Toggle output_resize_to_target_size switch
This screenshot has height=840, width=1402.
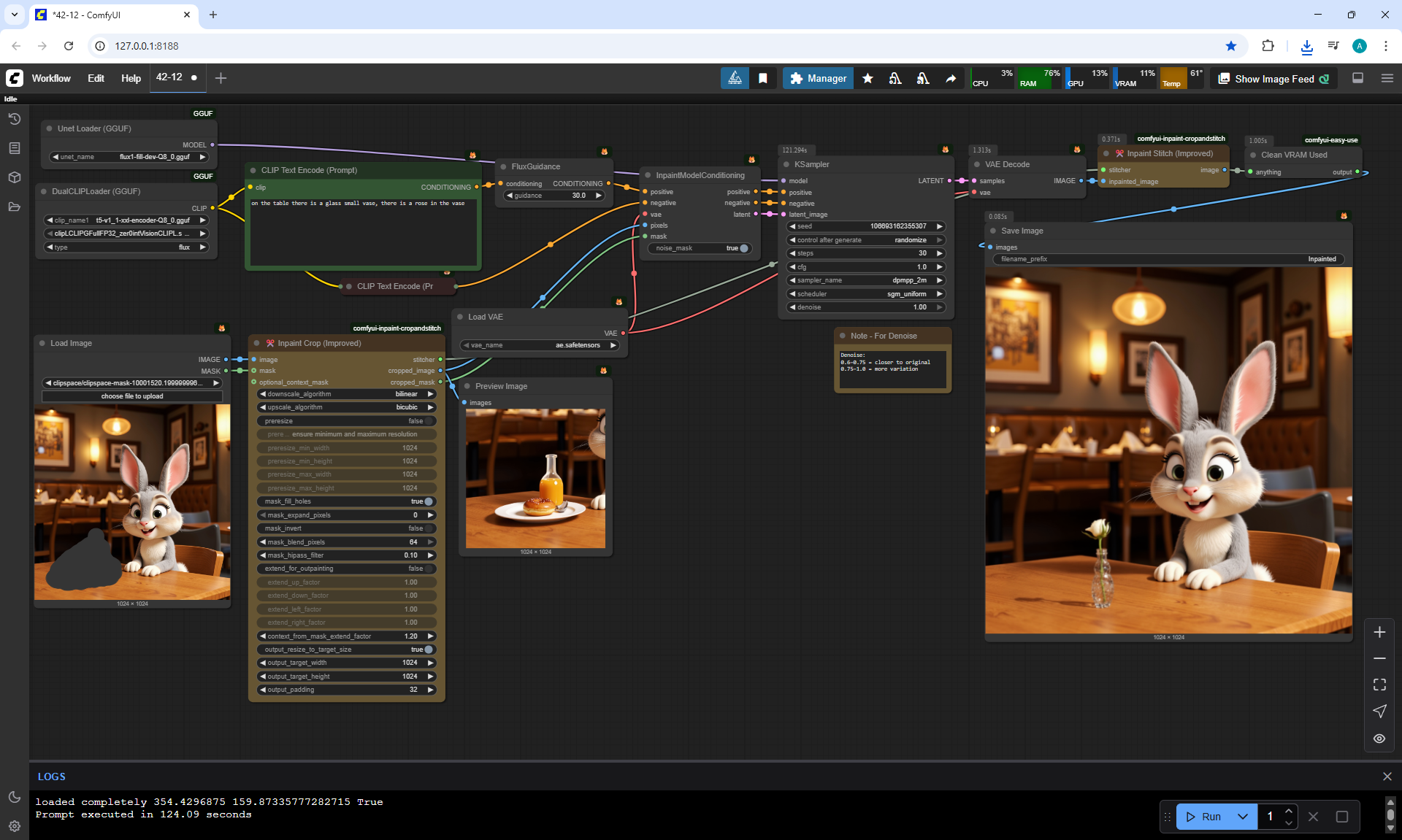coord(428,650)
